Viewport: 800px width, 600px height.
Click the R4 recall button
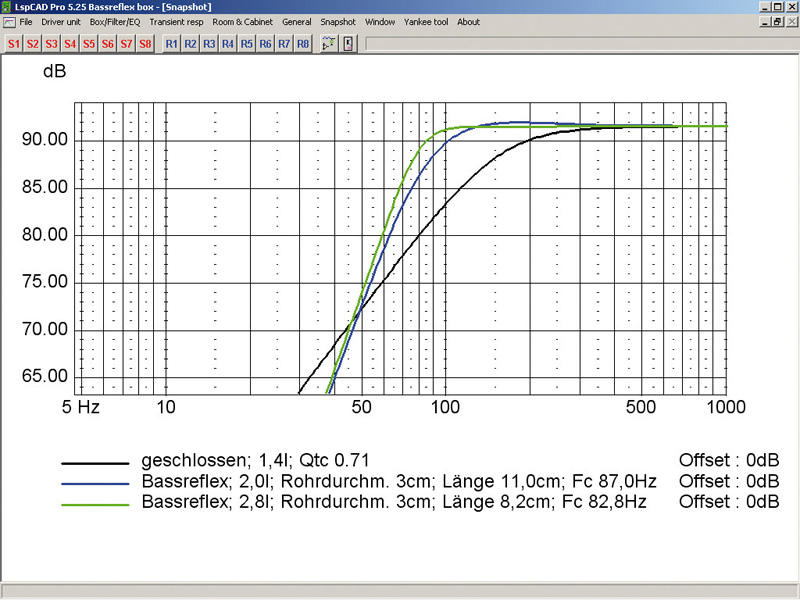click(228, 44)
